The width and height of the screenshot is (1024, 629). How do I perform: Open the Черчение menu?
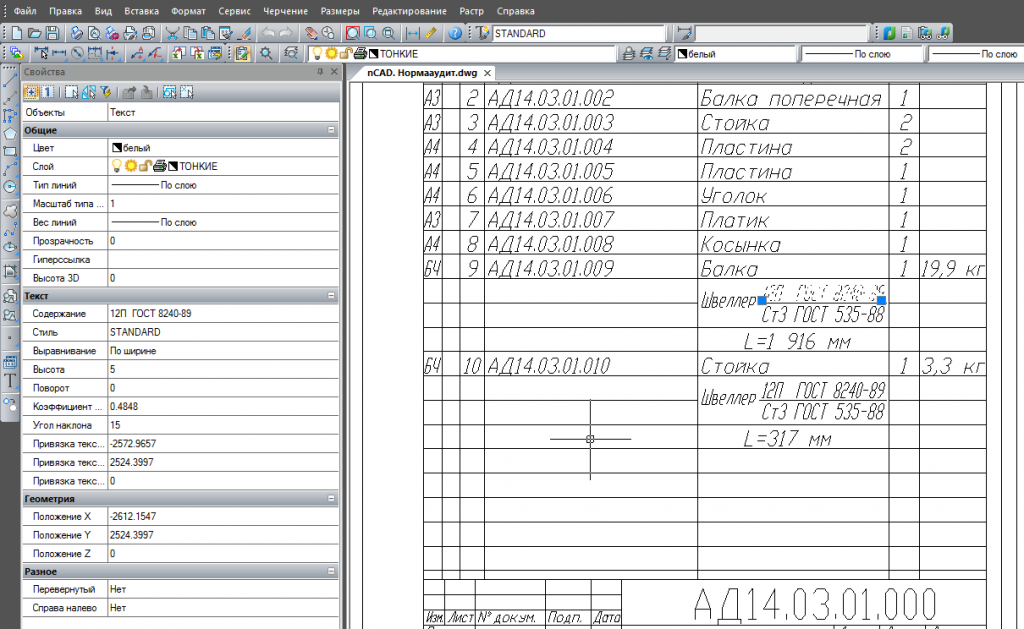tap(285, 11)
